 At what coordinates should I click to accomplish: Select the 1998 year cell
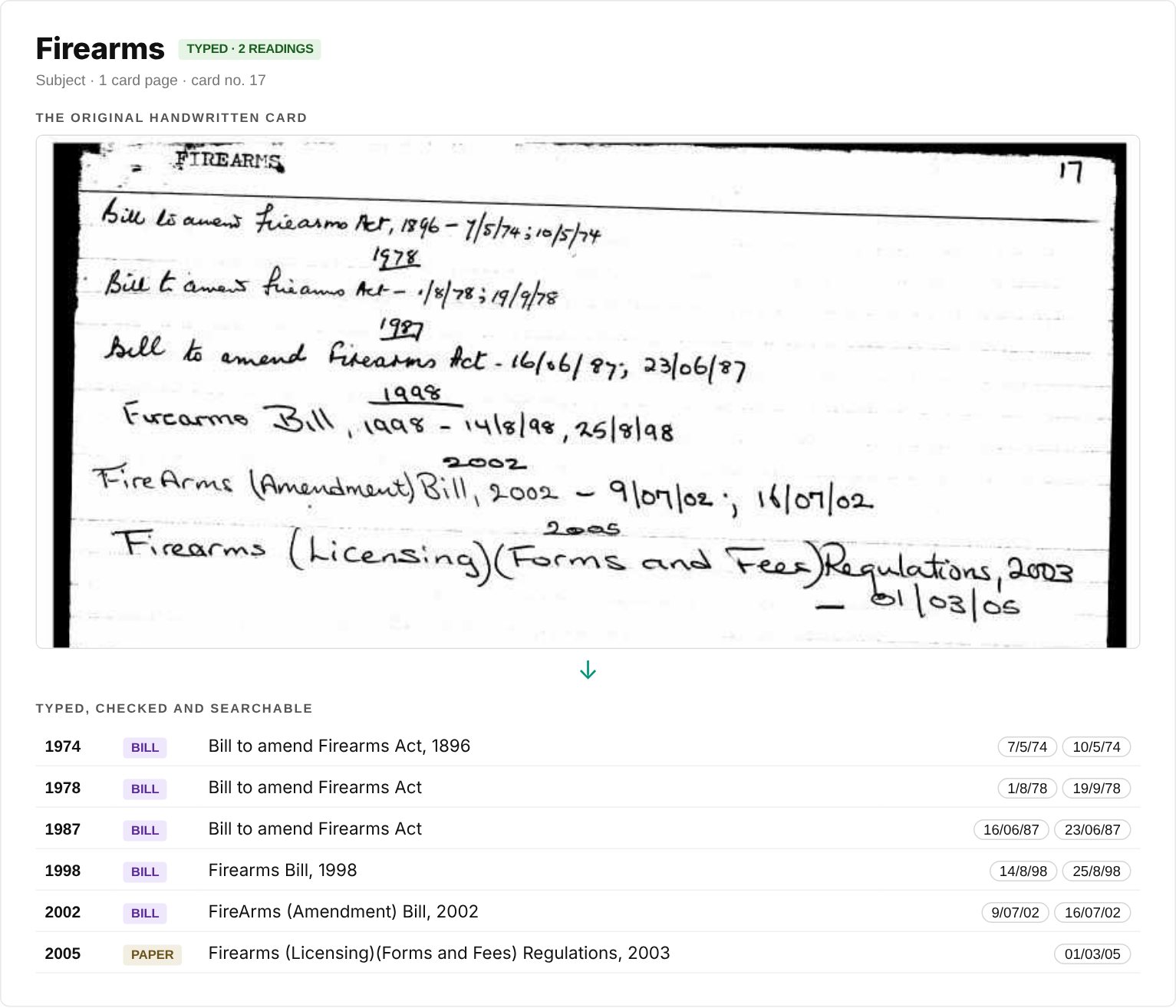point(63,871)
